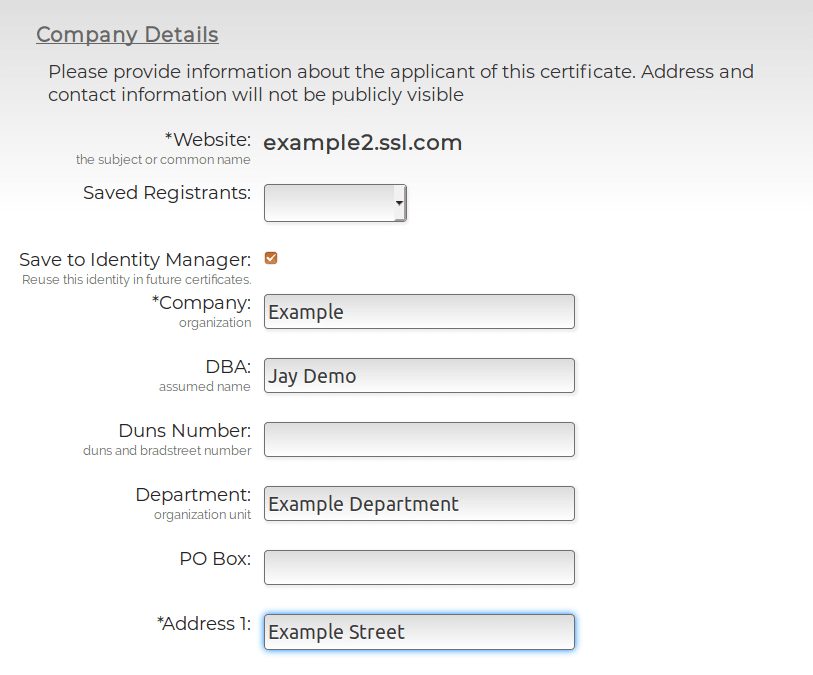813x675 pixels.
Task: Click the "Duns Number:" label
Action: click(x=184, y=431)
